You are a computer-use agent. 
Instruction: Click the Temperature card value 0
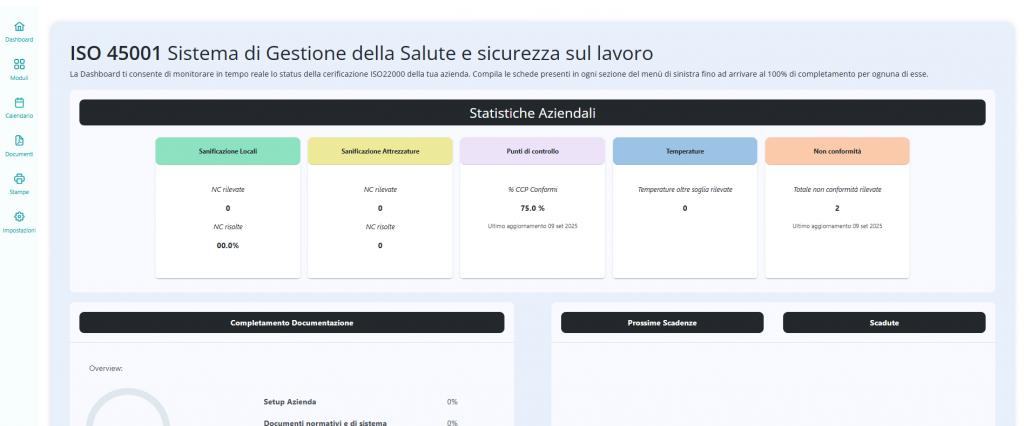pyautogui.click(x=684, y=208)
